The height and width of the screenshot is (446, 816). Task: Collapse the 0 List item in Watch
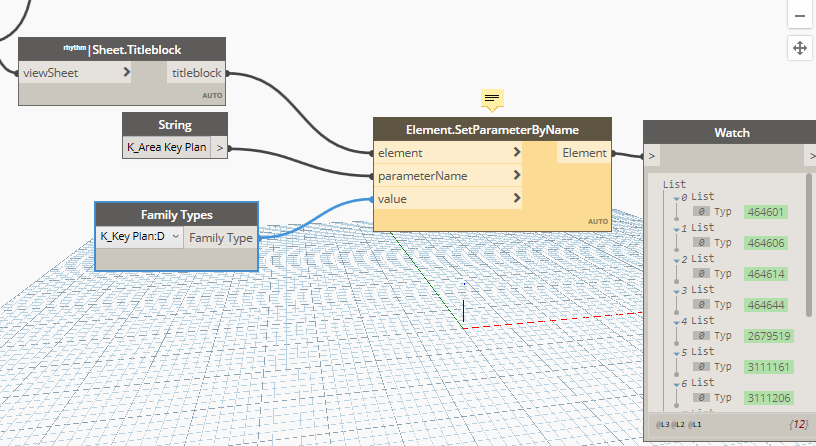tap(677, 198)
